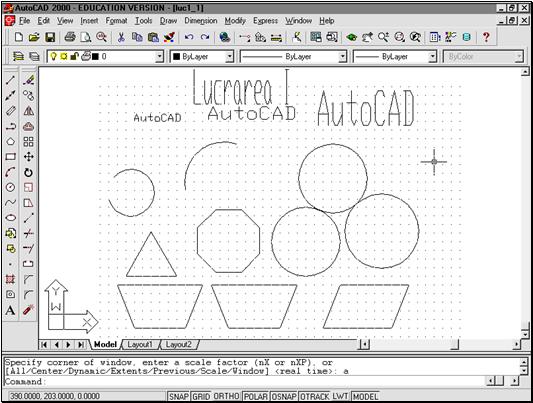Select the Ellipse draw tool
Screen dimensions: 533x403
[x=11, y=218]
